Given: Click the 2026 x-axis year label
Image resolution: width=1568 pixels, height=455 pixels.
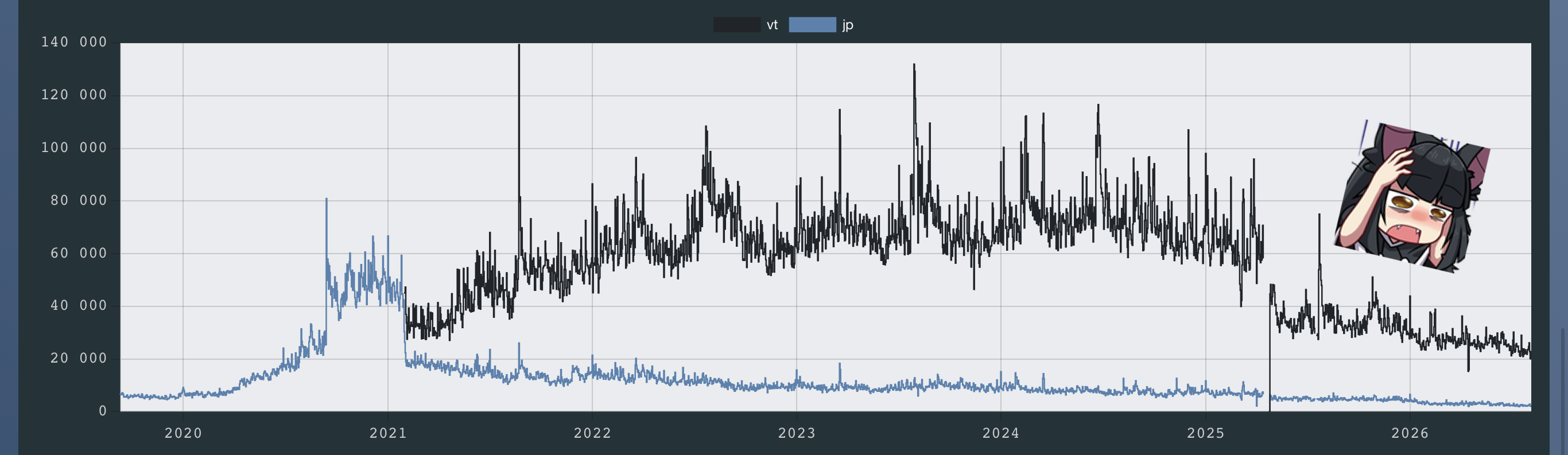Looking at the screenshot, I should (1410, 433).
